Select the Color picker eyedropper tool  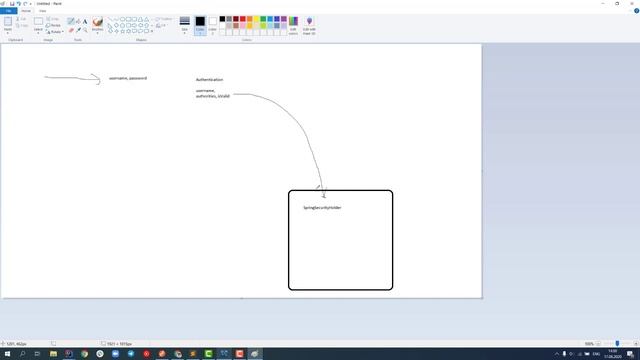[78, 30]
